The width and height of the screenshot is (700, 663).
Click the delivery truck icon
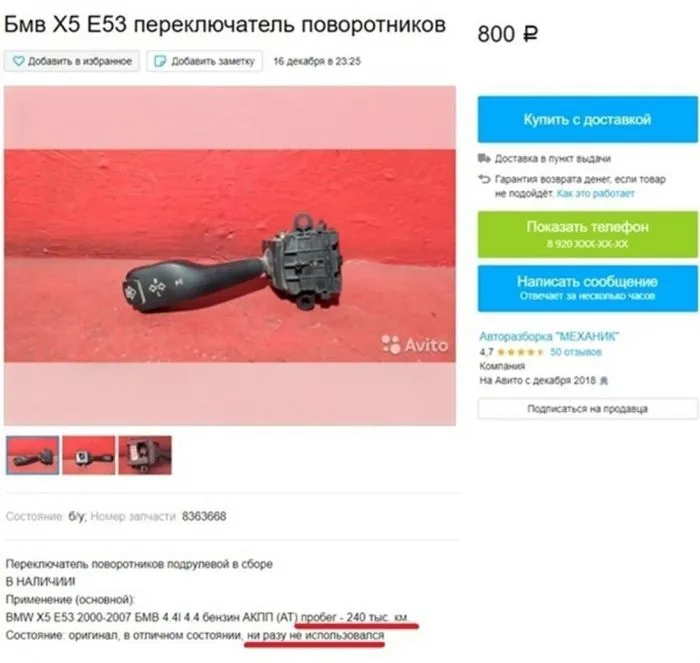[484, 158]
